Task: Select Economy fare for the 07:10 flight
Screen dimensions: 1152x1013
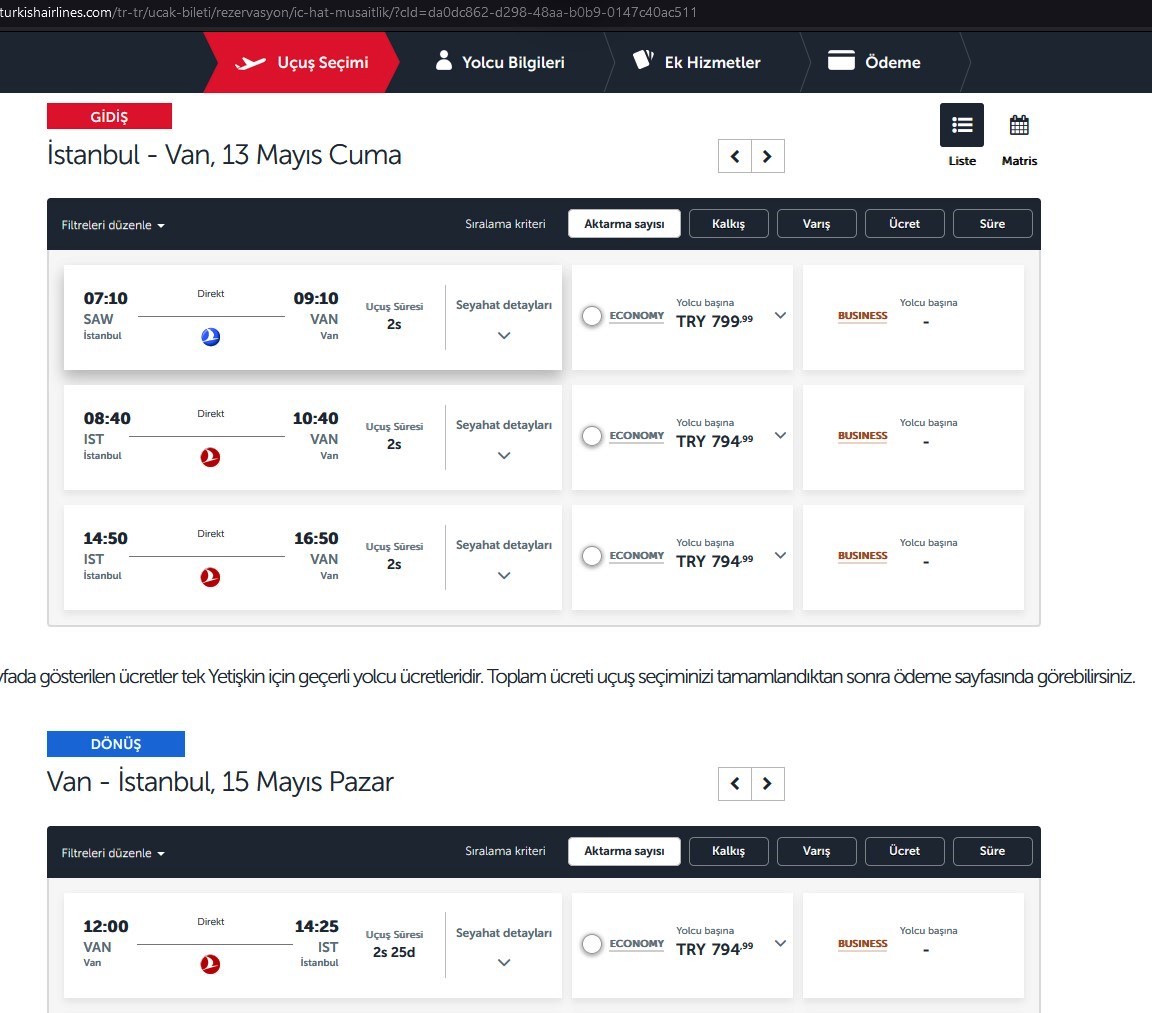Action: pyautogui.click(x=591, y=317)
